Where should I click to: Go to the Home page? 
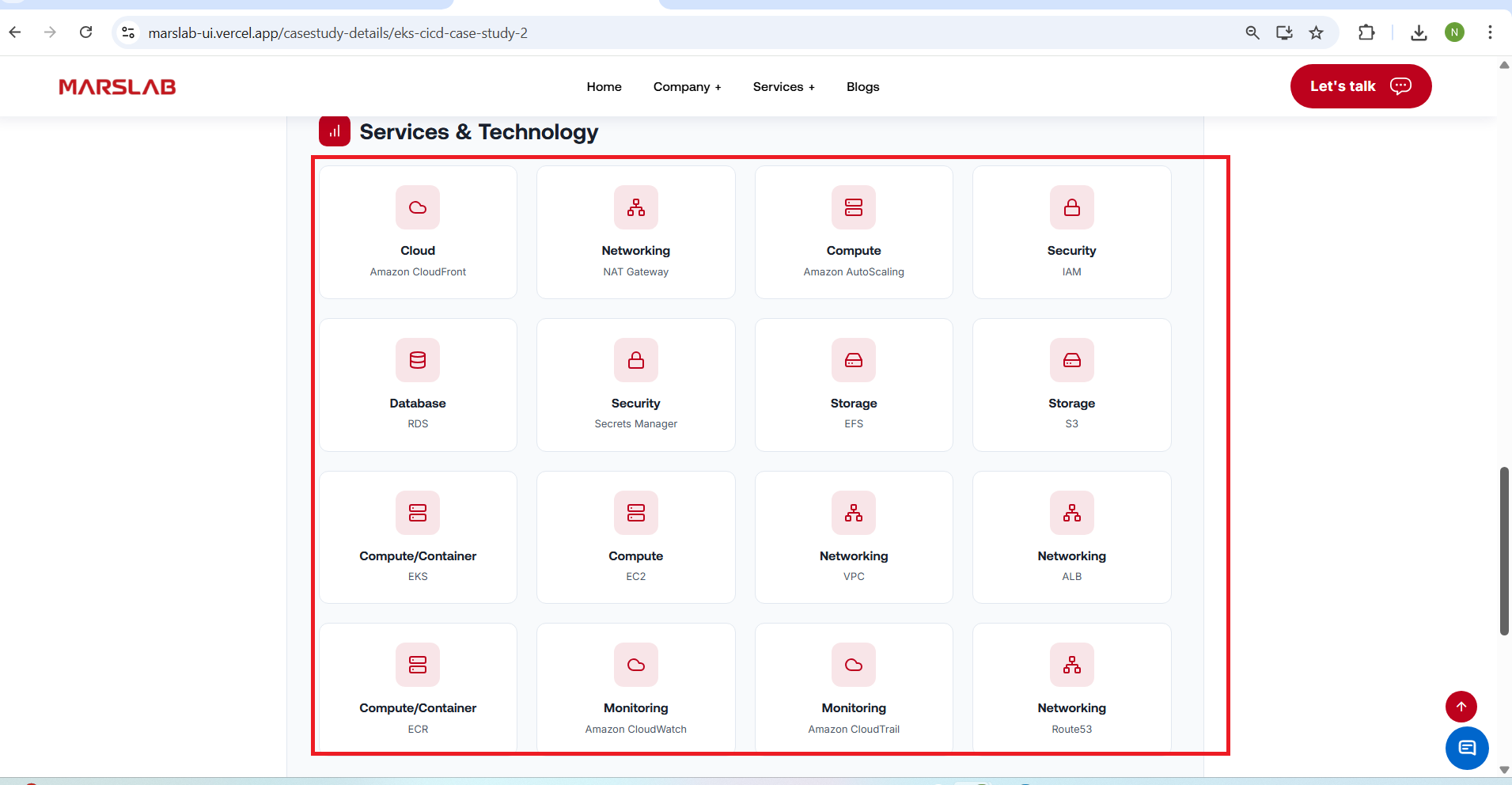tap(604, 87)
